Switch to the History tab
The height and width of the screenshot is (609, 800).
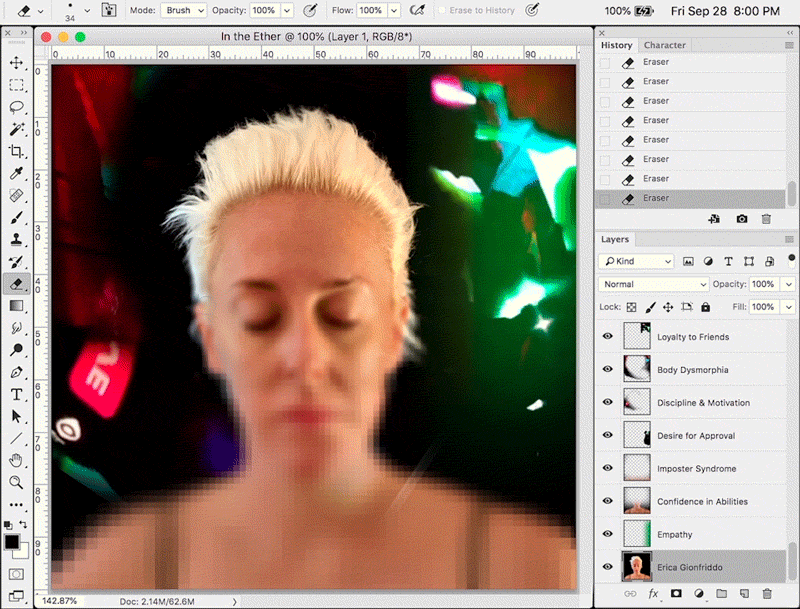coord(616,45)
